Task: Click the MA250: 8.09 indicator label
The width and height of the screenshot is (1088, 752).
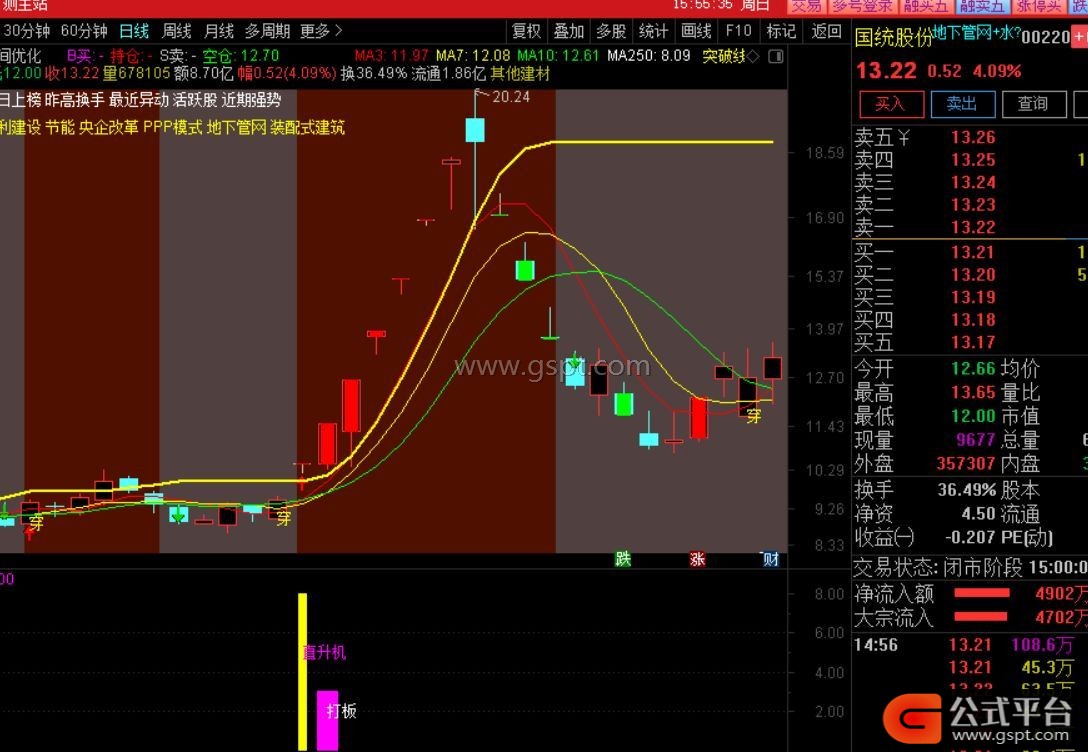Action: [648, 55]
